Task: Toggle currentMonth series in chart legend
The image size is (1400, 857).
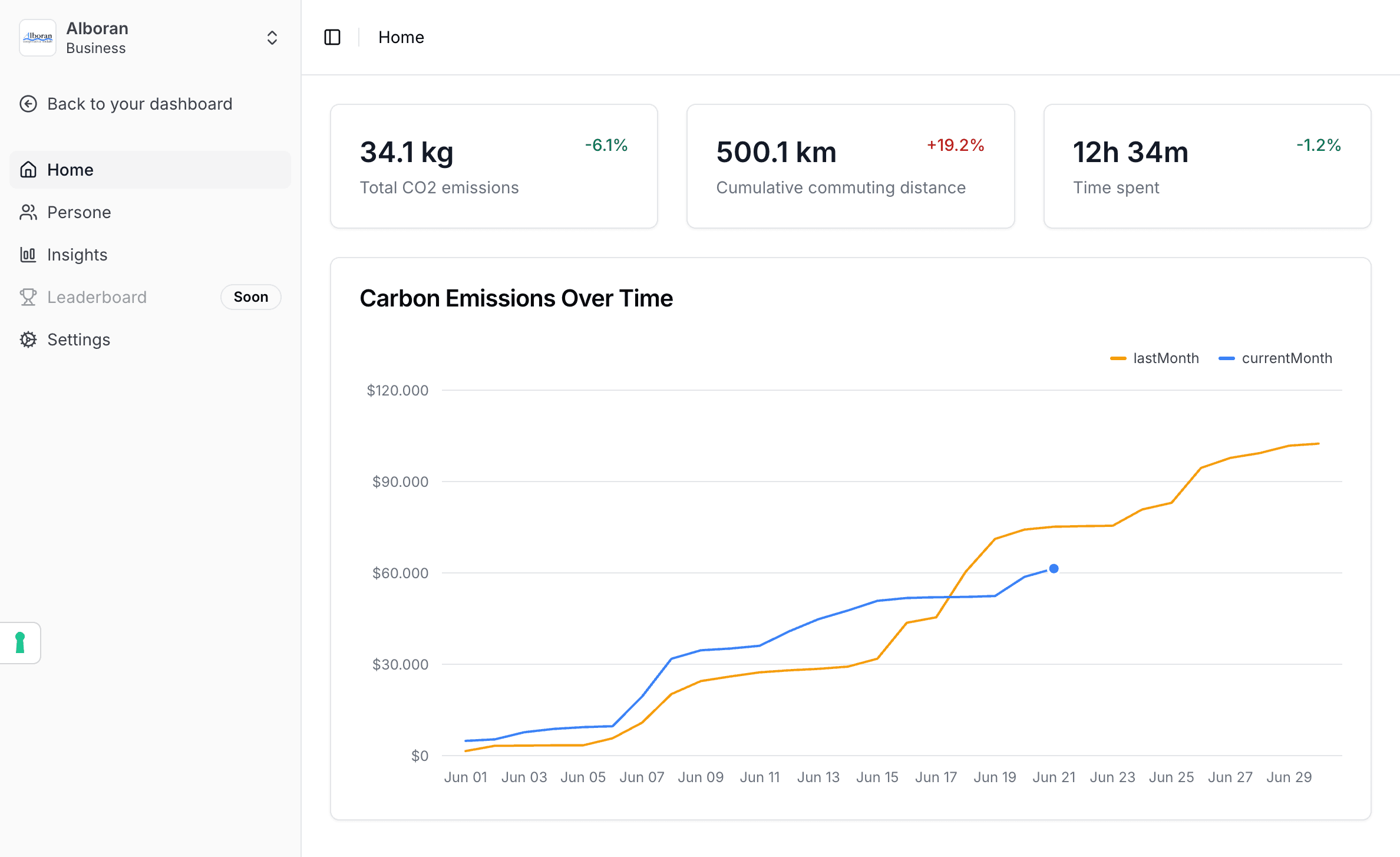Action: click(1276, 358)
